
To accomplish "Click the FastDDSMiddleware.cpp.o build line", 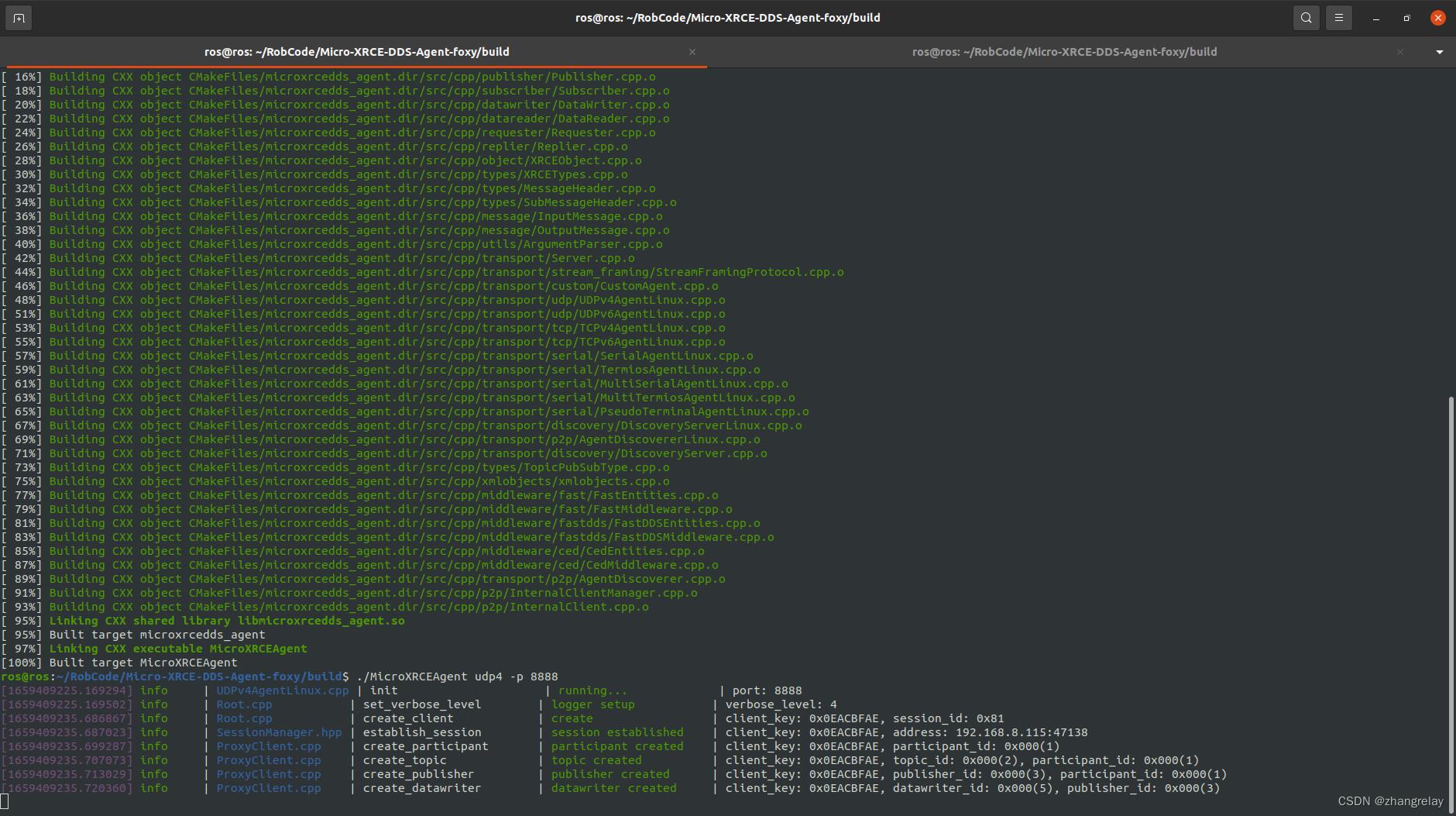I will (387, 537).
